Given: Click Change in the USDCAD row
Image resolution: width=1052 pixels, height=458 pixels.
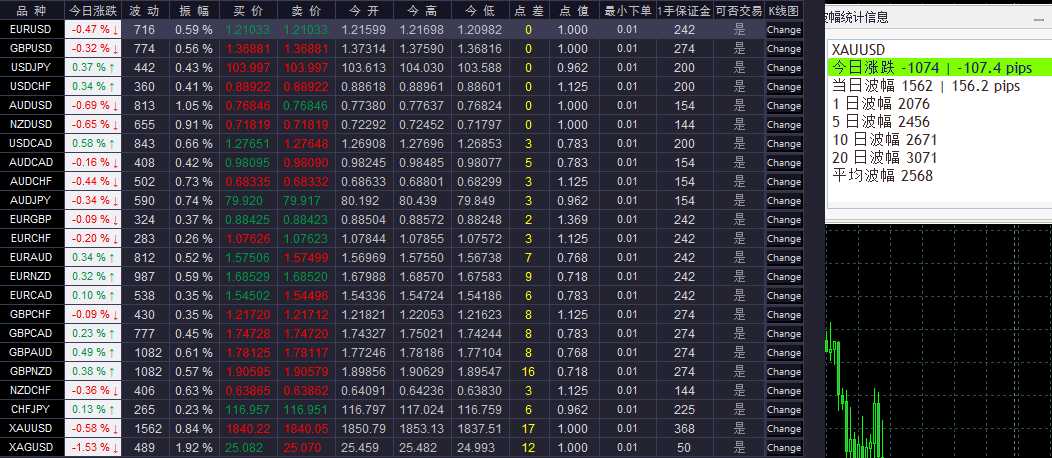Looking at the screenshot, I should 784,144.
